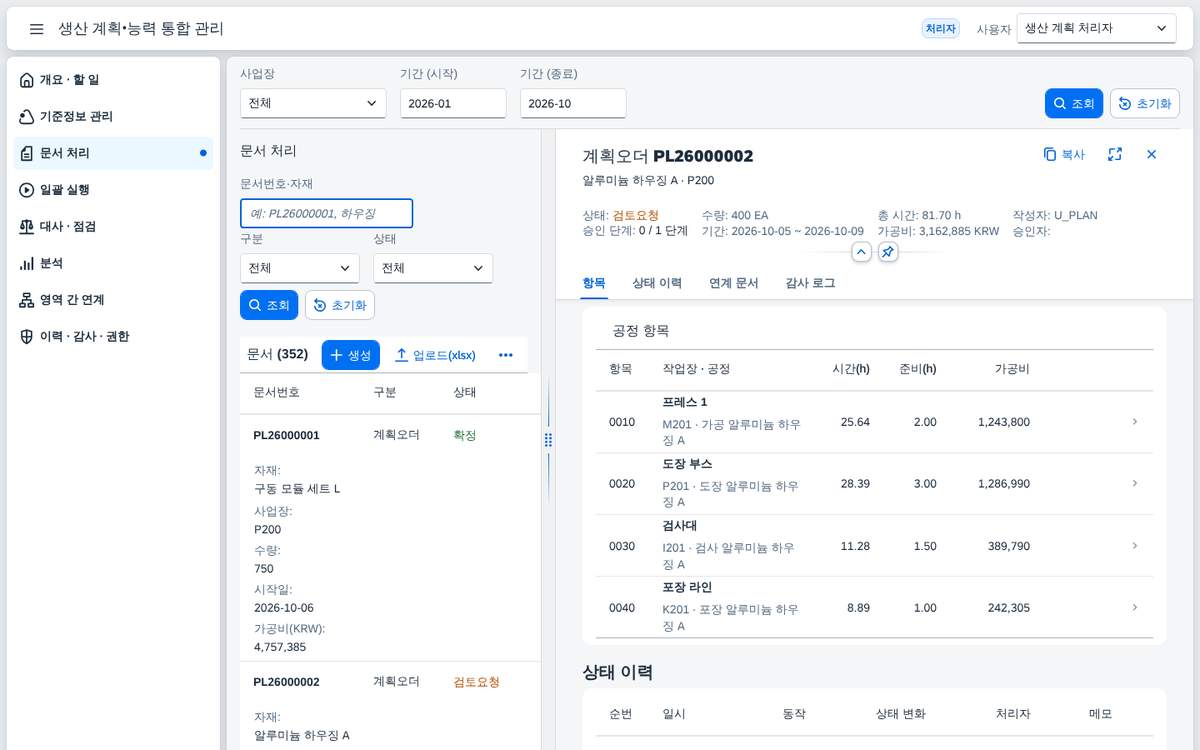Switch to the 감사 로그 tab
This screenshot has width=1200, height=750.
click(x=810, y=283)
